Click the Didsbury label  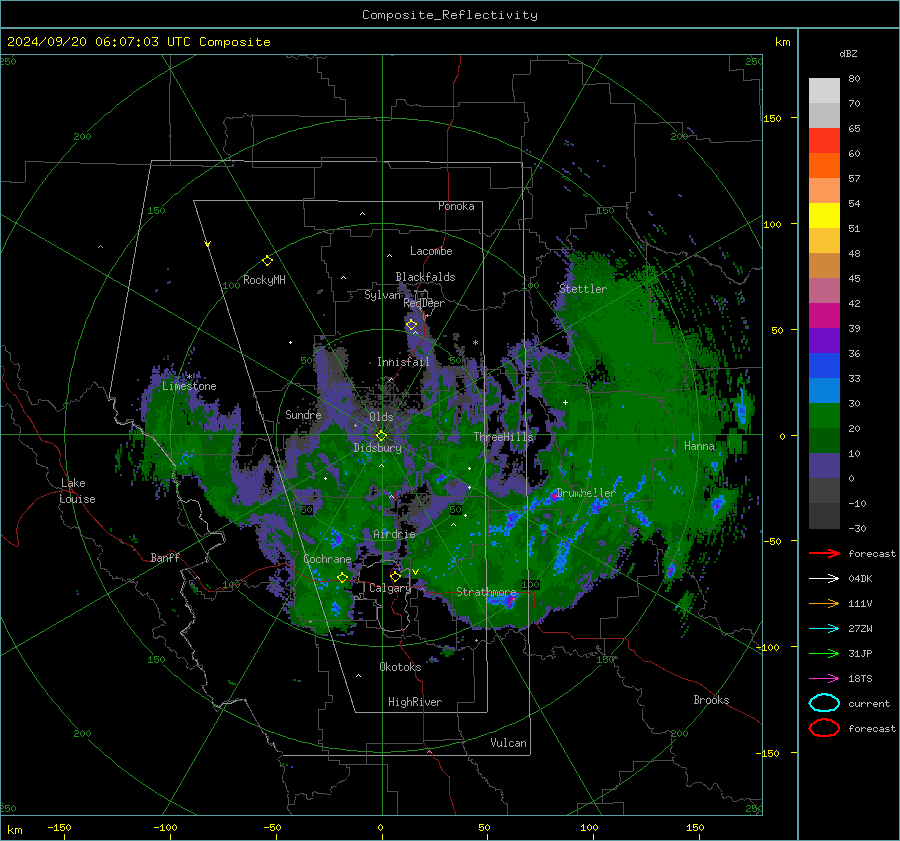pyautogui.click(x=378, y=448)
